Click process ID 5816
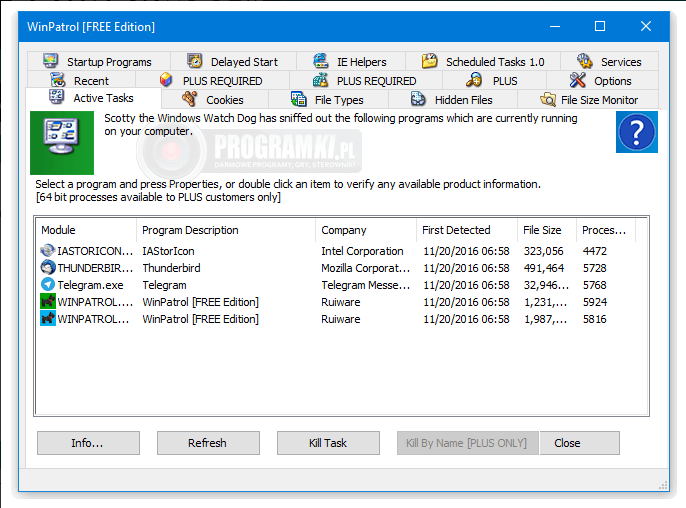Viewport: 686px width, 508px height. tap(595, 319)
